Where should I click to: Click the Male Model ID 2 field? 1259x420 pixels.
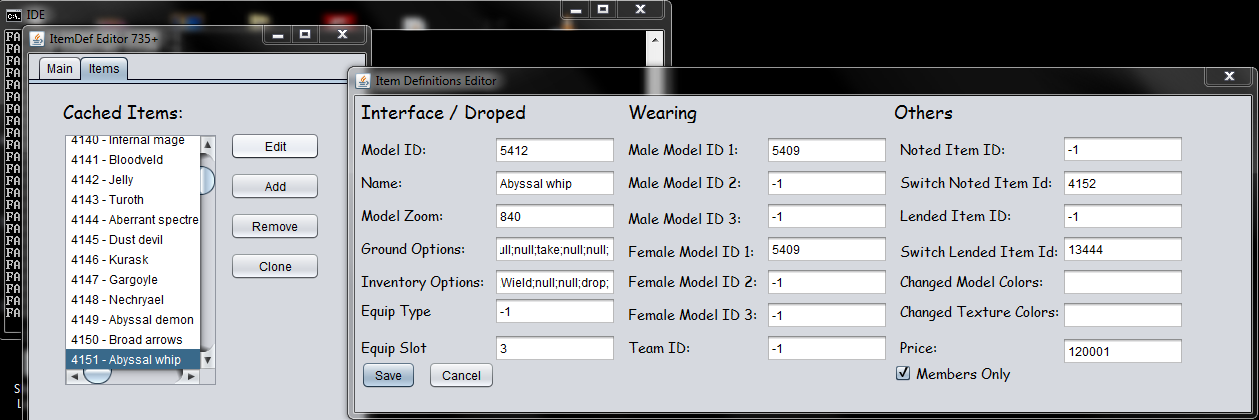coord(827,183)
